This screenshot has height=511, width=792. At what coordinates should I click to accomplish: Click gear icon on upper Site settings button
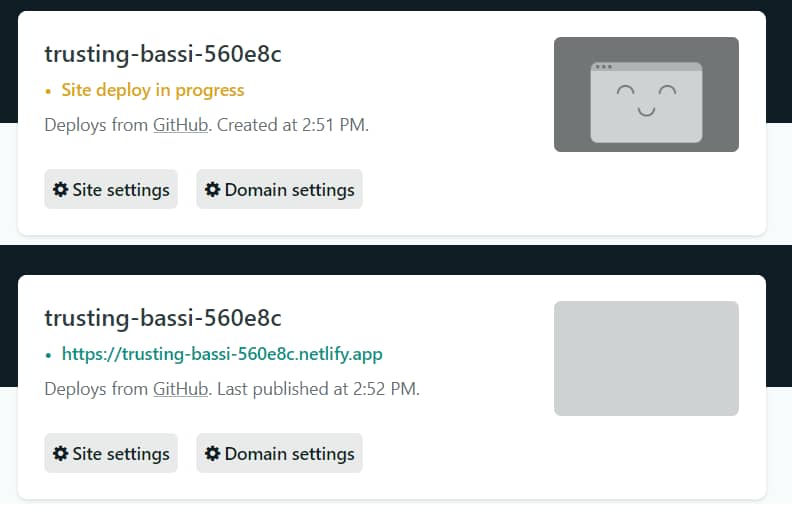61,189
